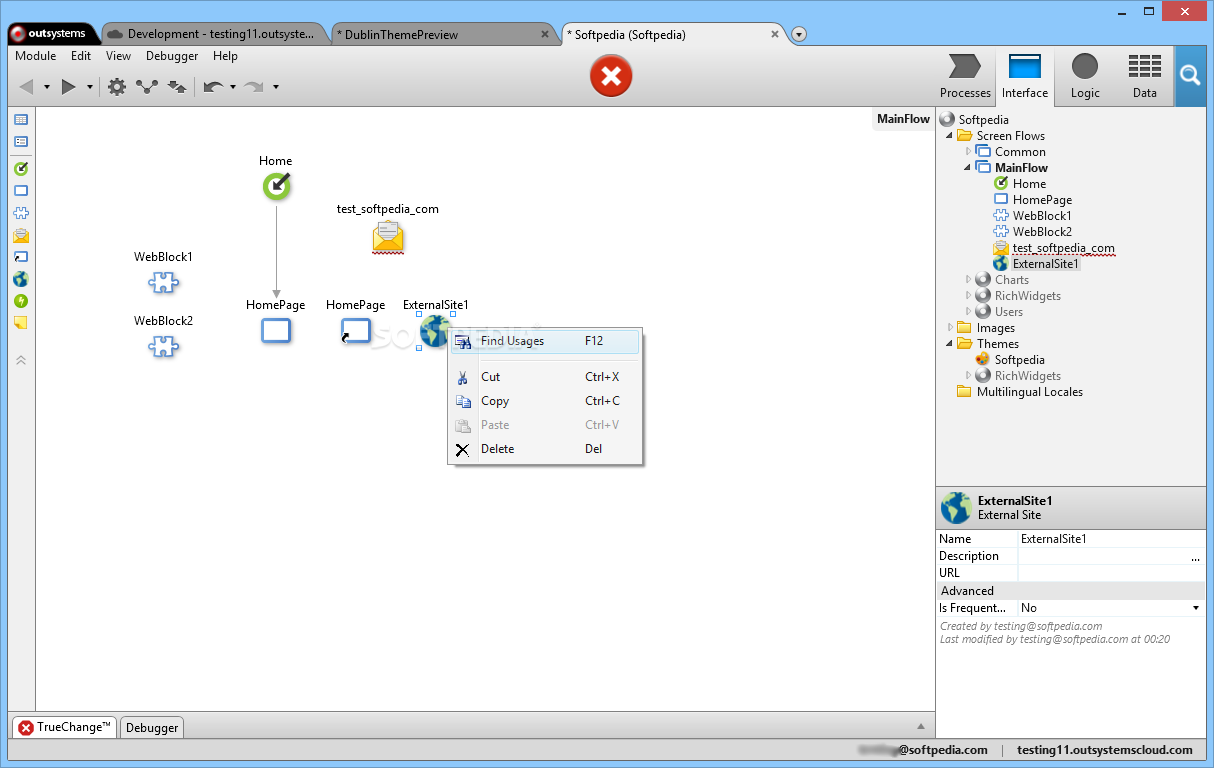Switch to the Logic layer tab
This screenshot has height=768, width=1214.
(1085, 76)
